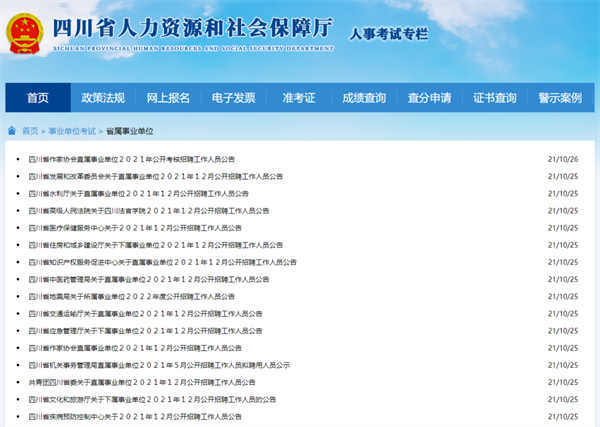600x427 pixels.
Task: Go to 政策法规 in navigation bar
Action: (103, 98)
